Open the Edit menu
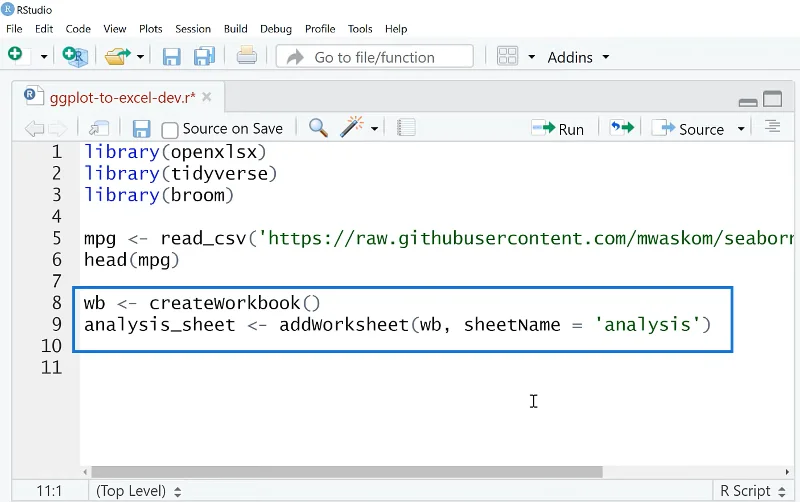This screenshot has width=800, height=502. coord(44,29)
